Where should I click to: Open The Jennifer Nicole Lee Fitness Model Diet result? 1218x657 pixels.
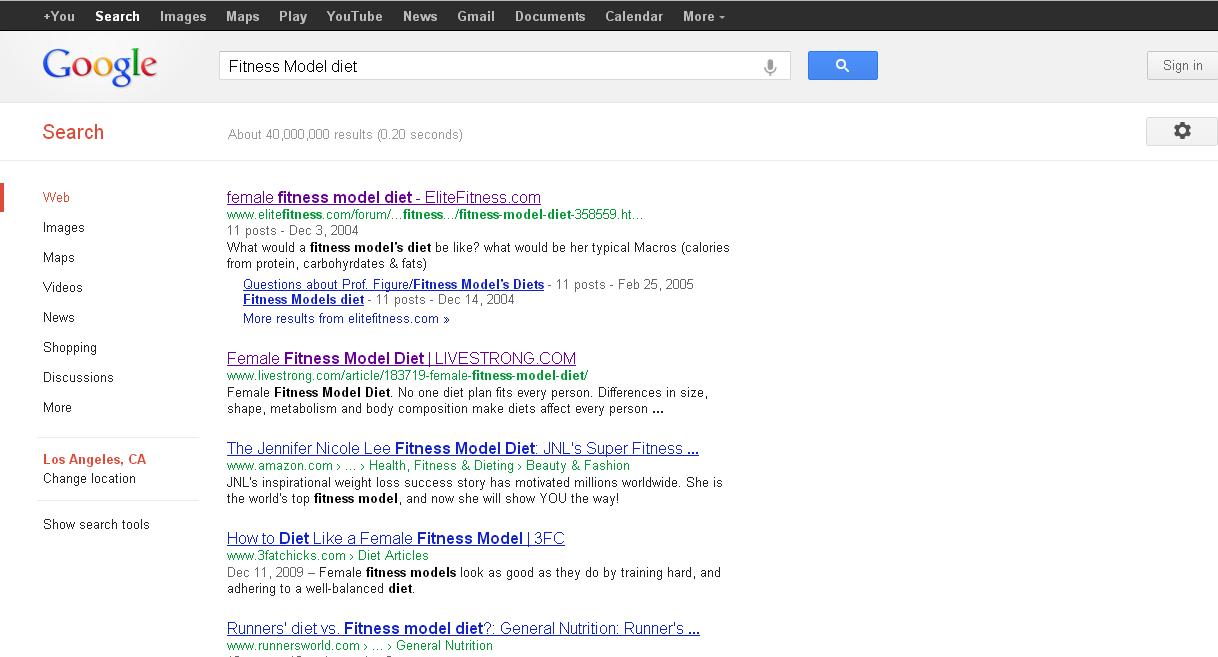(x=462, y=449)
